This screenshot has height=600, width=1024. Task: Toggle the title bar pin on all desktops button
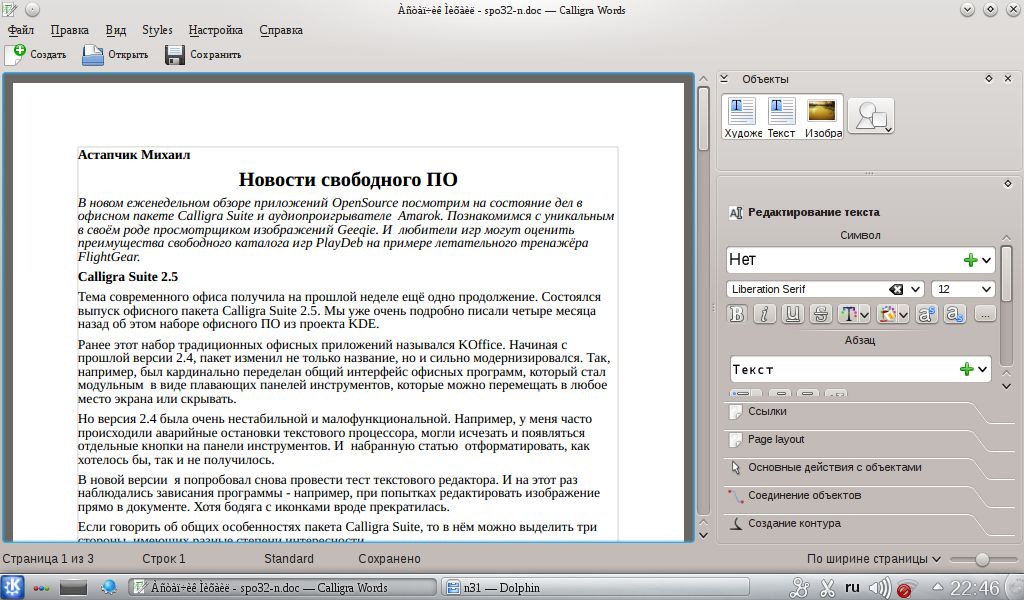[x=32, y=10]
